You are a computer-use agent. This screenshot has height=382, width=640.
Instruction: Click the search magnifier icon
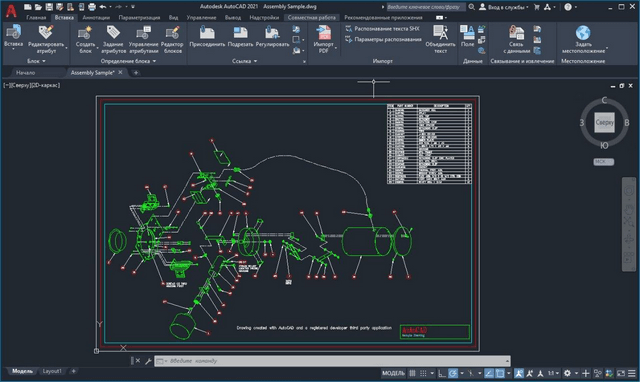471,7
